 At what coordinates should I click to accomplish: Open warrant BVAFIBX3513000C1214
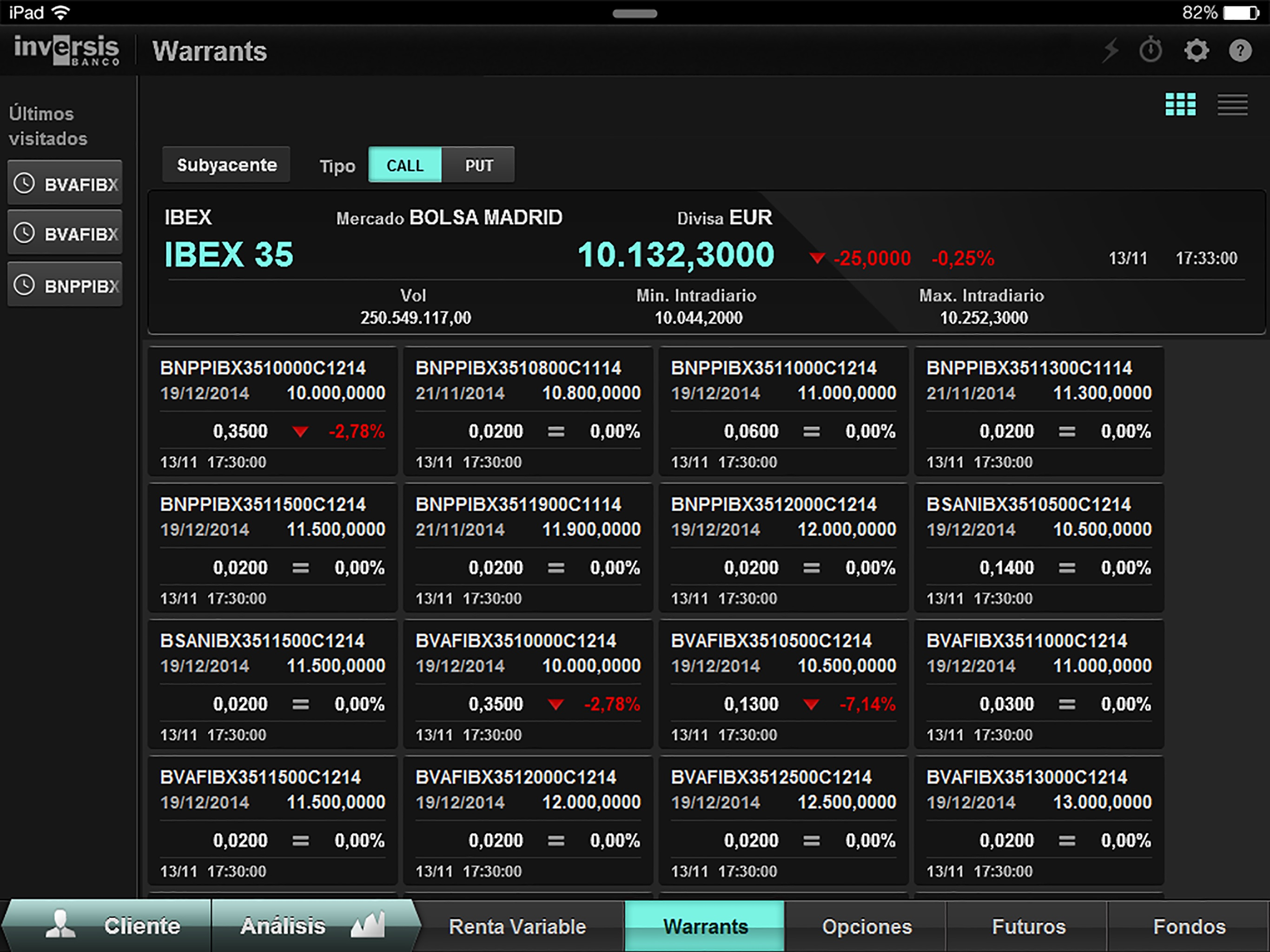click(x=1039, y=820)
